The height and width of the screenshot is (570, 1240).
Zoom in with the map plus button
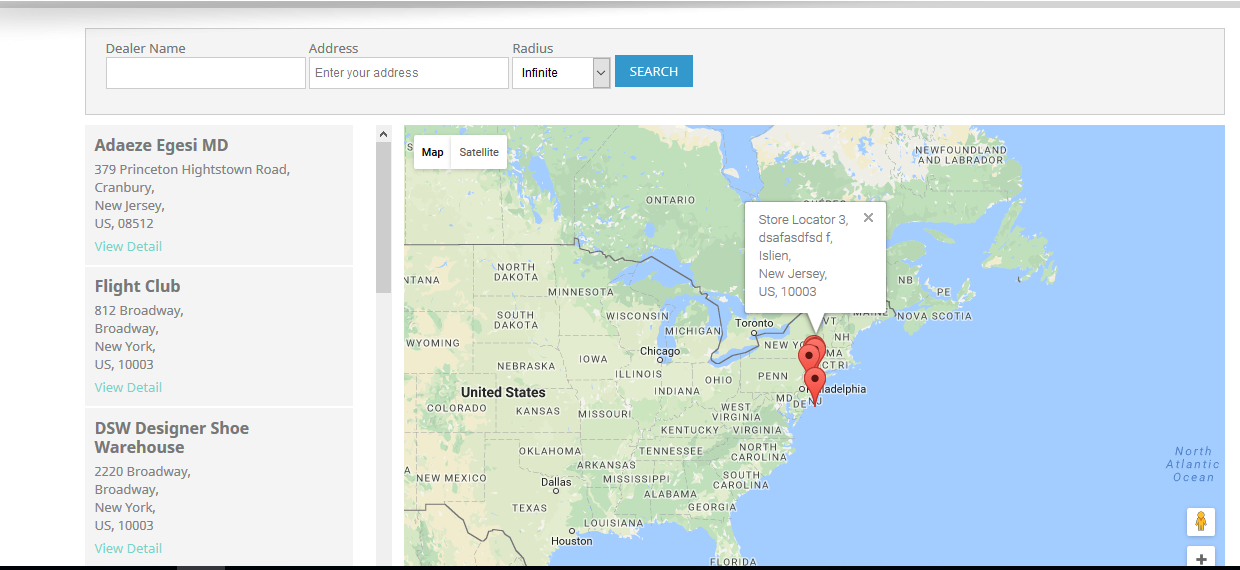1201,558
